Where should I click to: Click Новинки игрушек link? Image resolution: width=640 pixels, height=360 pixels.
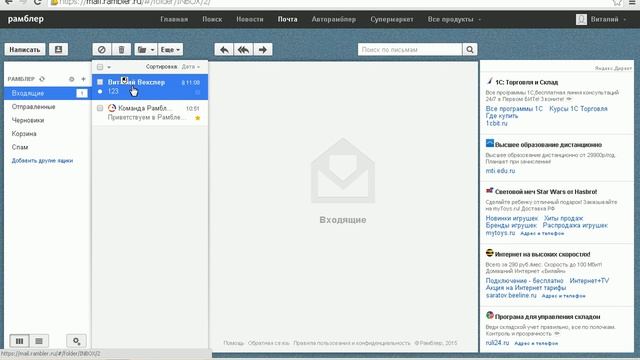(511, 218)
